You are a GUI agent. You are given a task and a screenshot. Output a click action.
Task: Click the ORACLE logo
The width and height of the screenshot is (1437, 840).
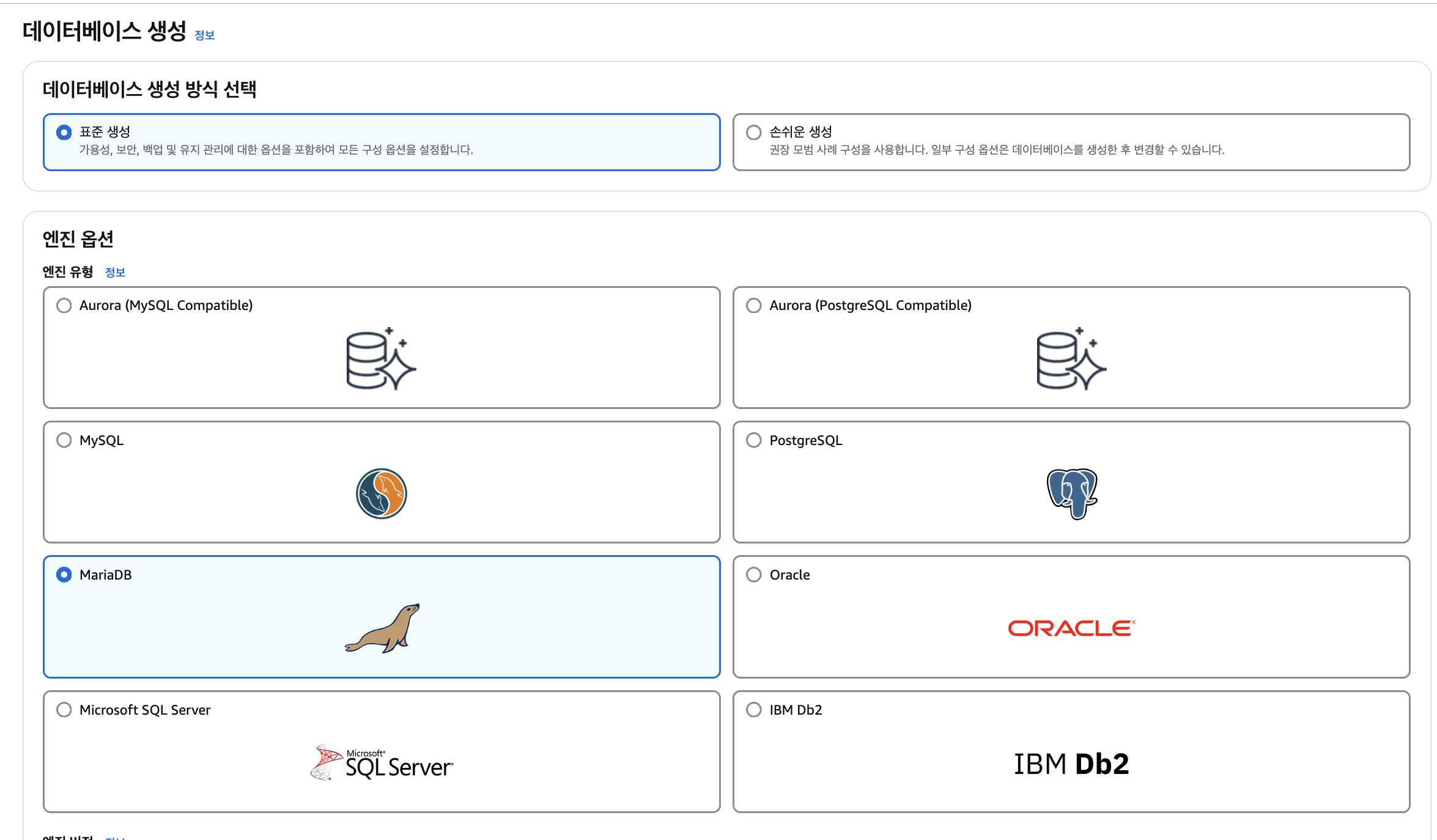click(x=1071, y=628)
